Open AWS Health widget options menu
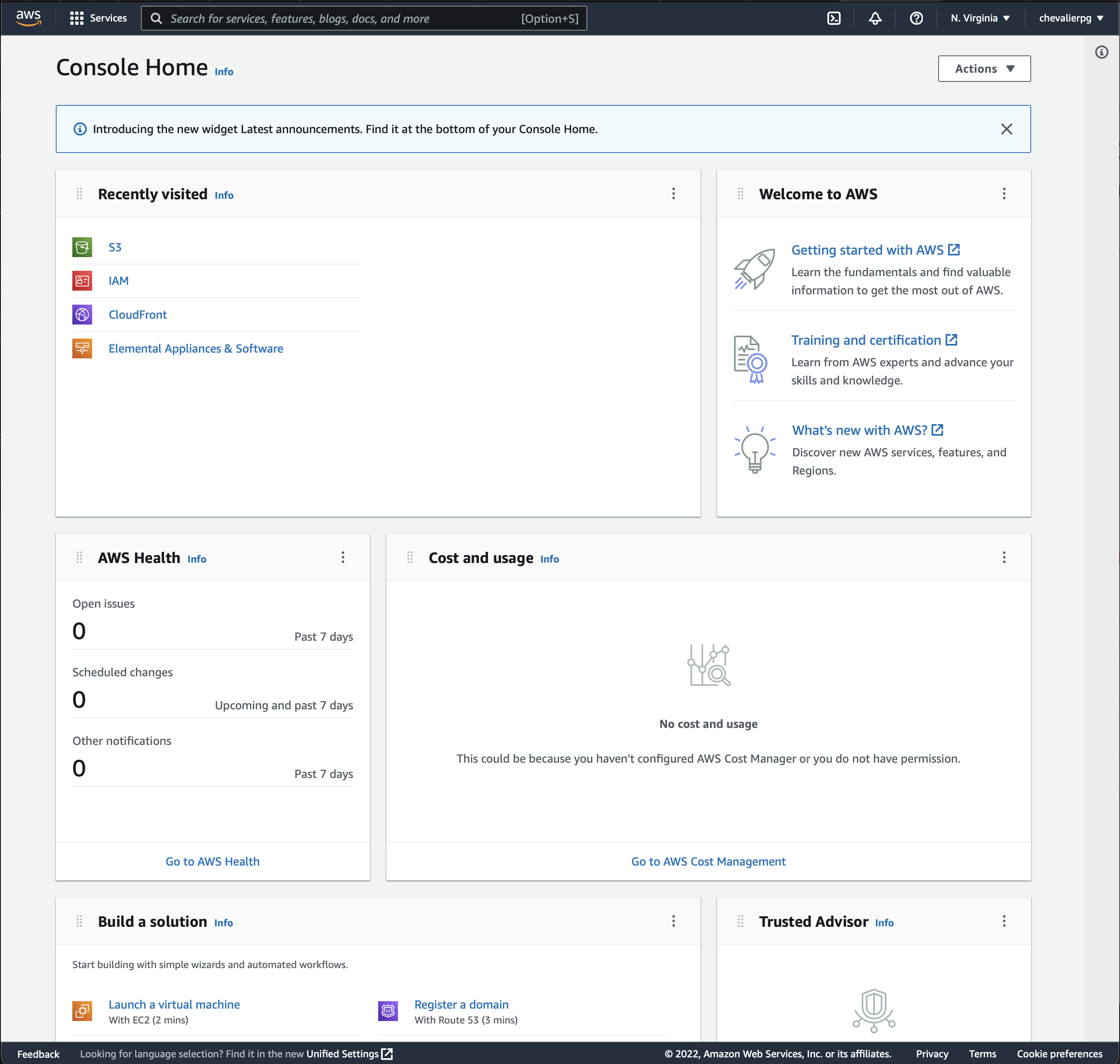This screenshot has height=1064, width=1120. (343, 558)
